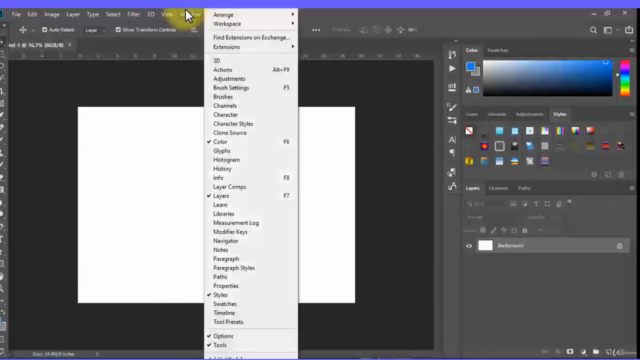The image size is (640, 360).
Task: Expand the Workspace submenu
Action: (x=251, y=24)
